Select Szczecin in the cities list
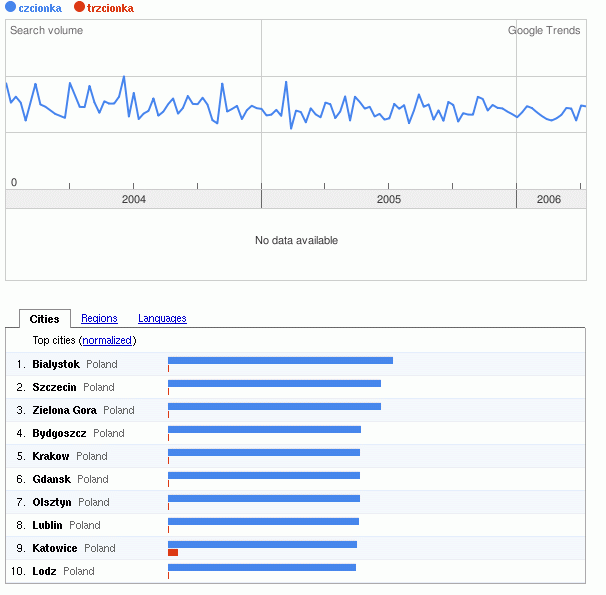The image size is (606, 595). point(54,387)
